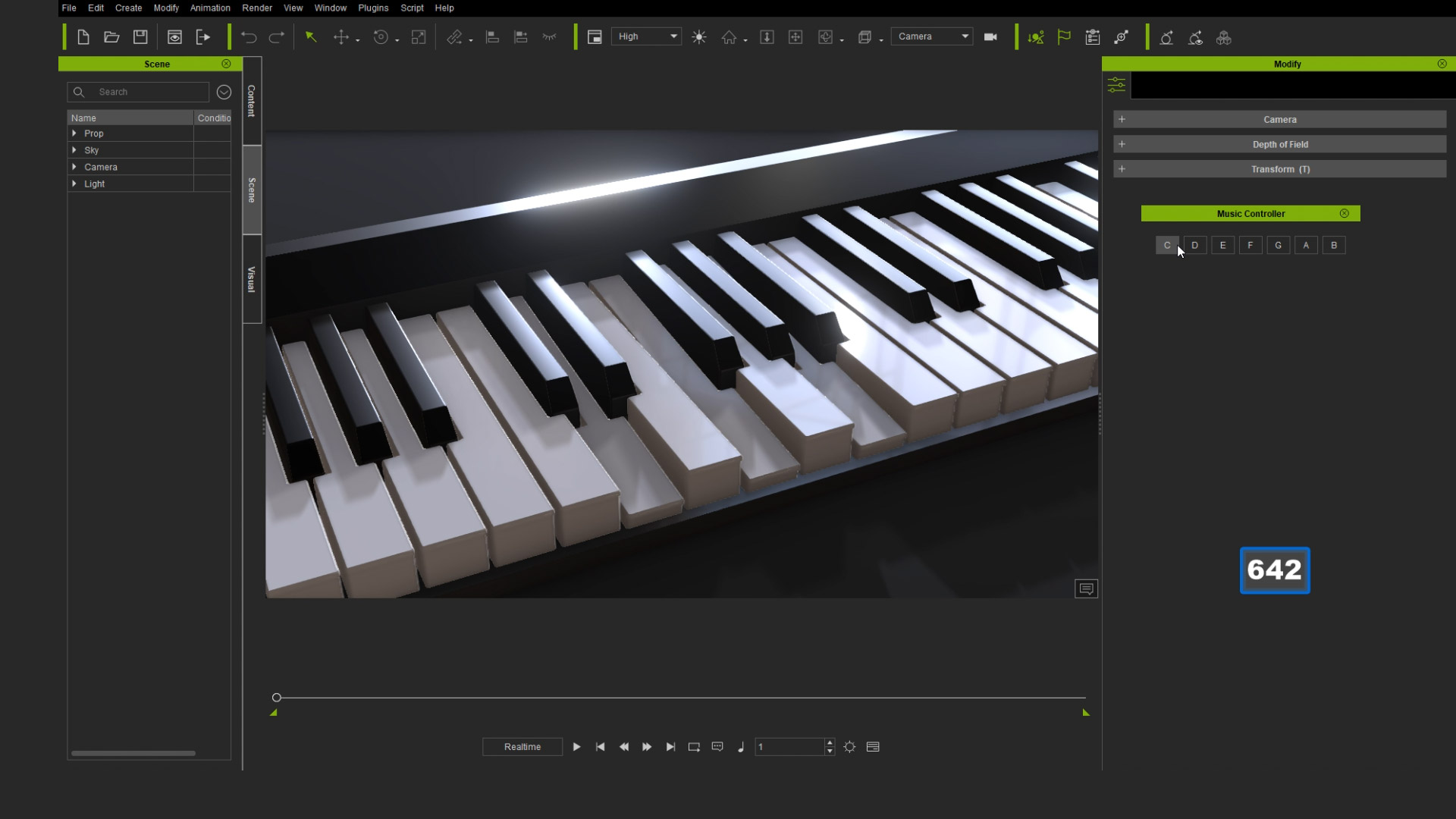Click the green flag icon
Screen dimensions: 1456x819
(x=1064, y=37)
